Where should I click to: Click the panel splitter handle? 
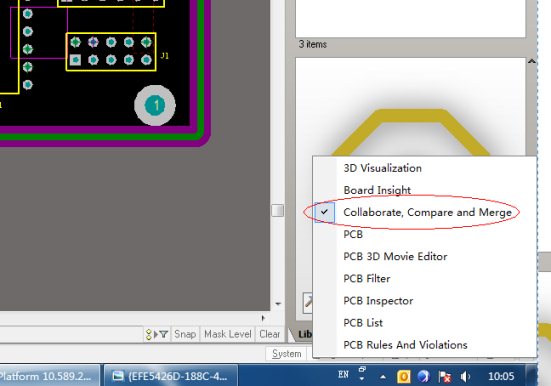tap(278, 211)
